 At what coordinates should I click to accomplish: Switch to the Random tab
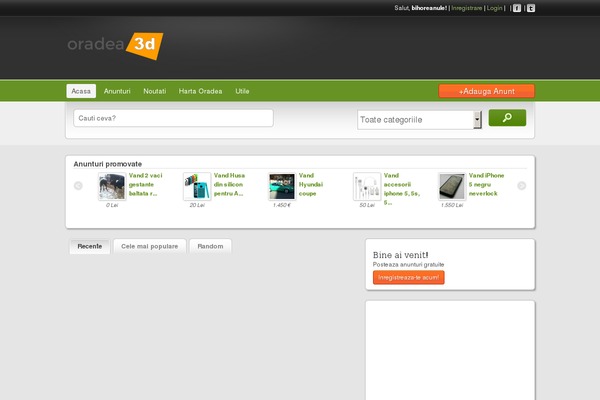click(210, 246)
